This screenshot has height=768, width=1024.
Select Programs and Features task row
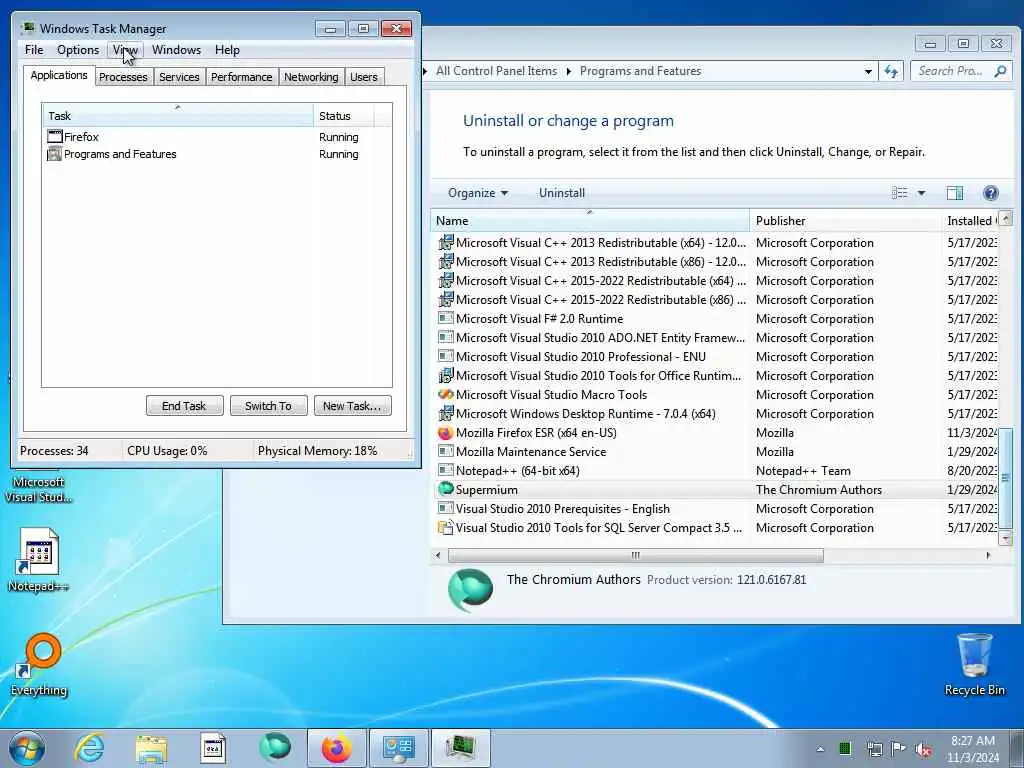click(x=217, y=154)
